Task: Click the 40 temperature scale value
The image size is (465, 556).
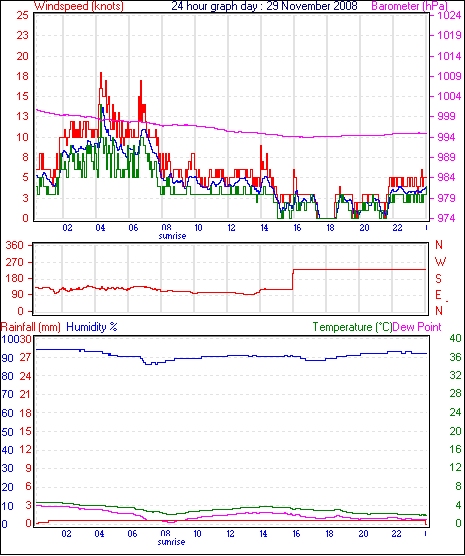Action: [455, 338]
